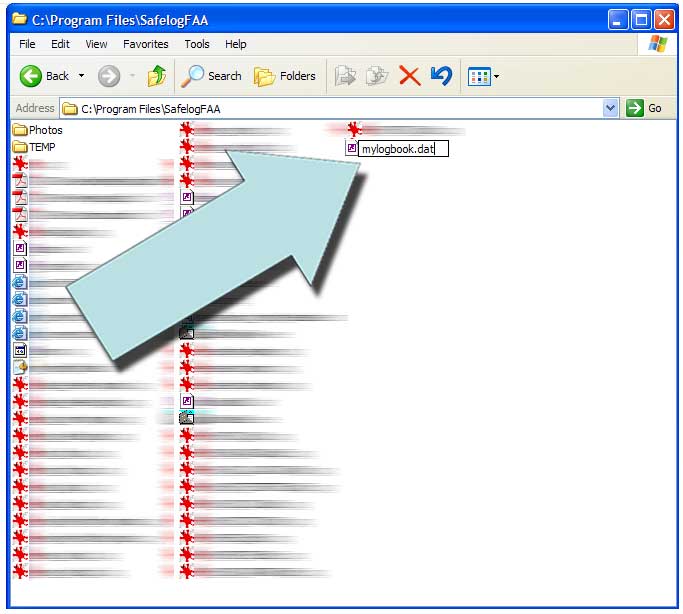The height and width of the screenshot is (614, 683).
Task: Go back with the green Back arrow
Action: pos(44,76)
